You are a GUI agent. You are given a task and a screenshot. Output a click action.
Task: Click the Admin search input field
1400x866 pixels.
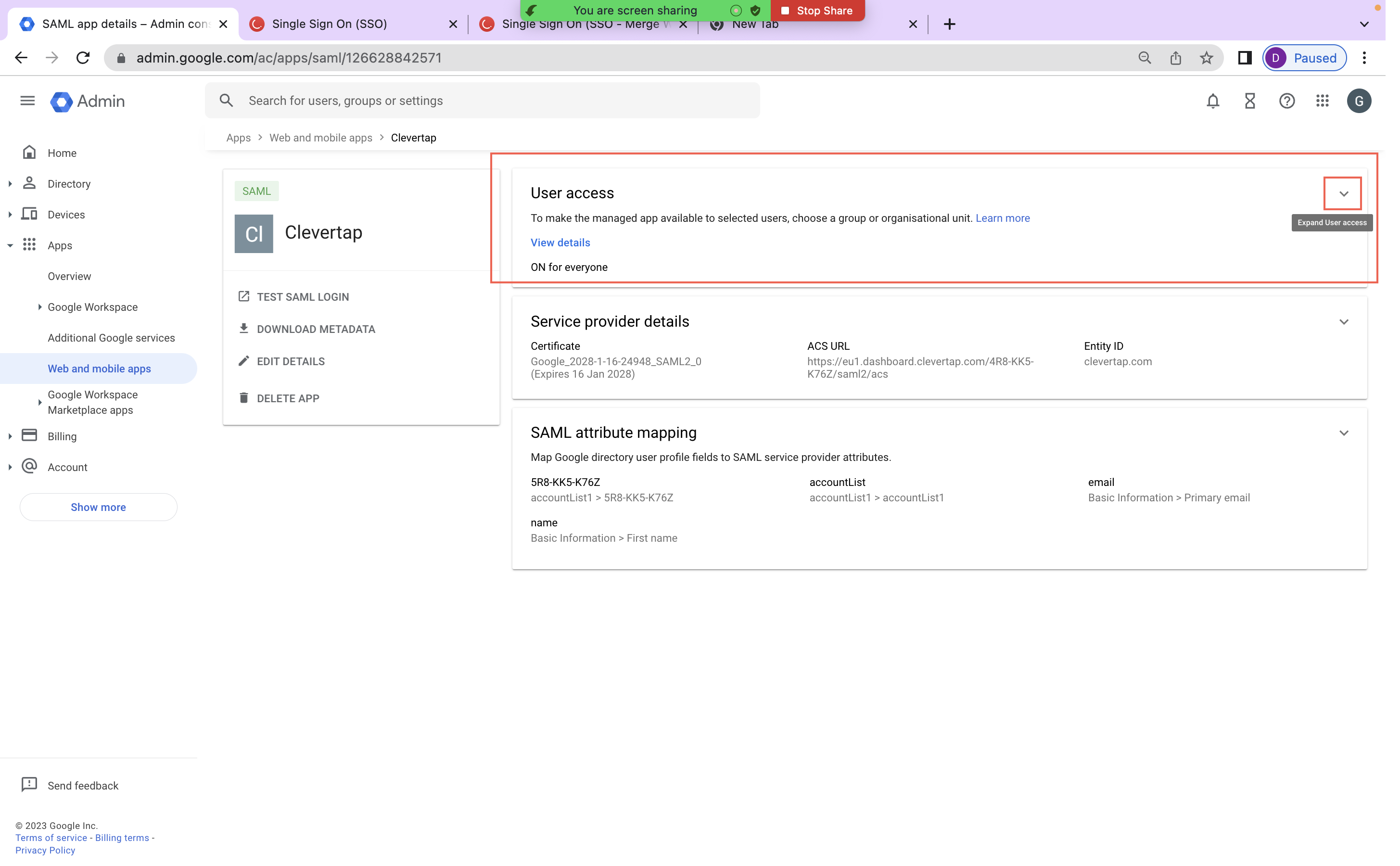click(482, 101)
